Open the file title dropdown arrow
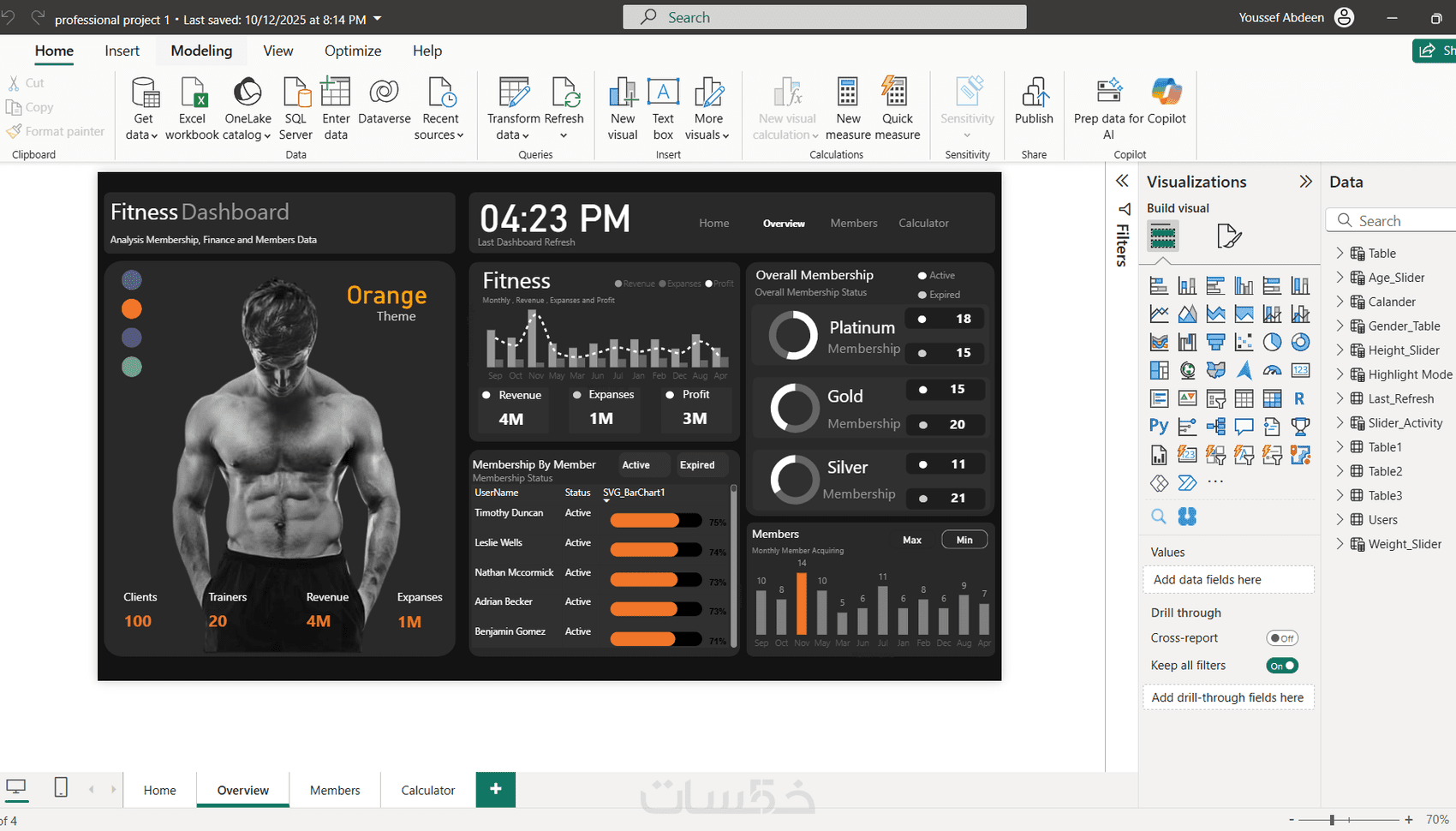Screen dimensions: 1456x831 [378, 19]
